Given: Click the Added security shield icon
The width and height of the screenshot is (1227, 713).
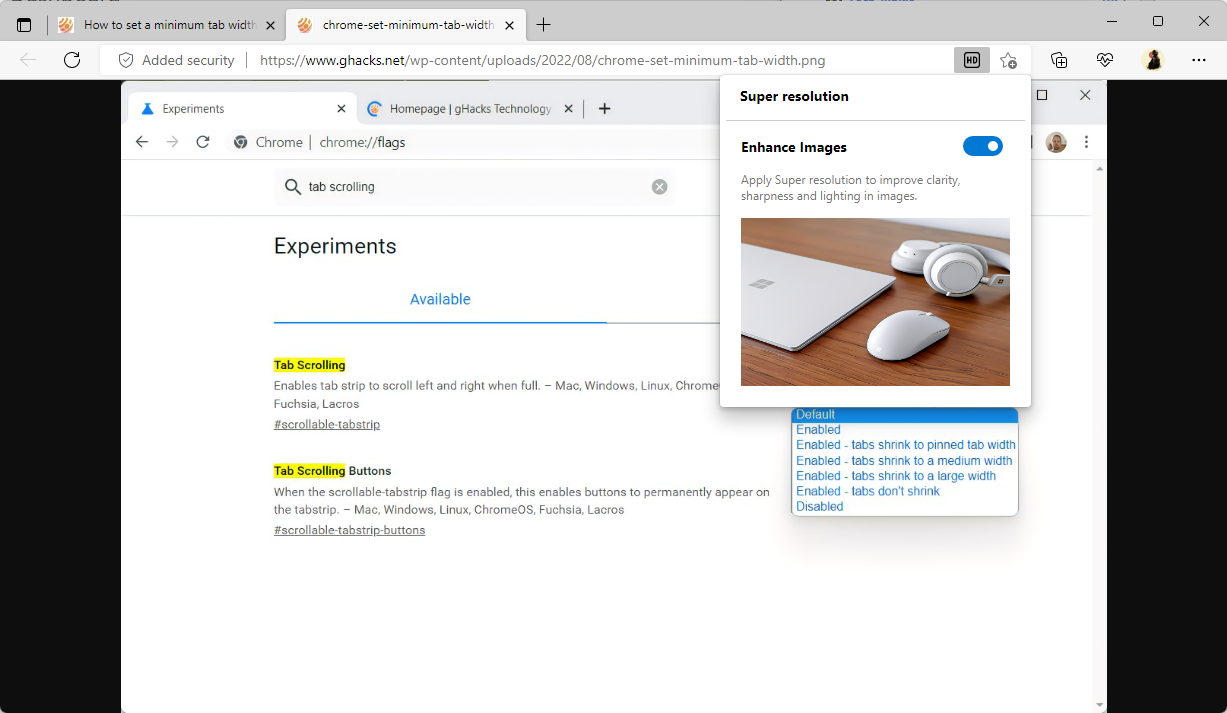Looking at the screenshot, I should (x=126, y=60).
